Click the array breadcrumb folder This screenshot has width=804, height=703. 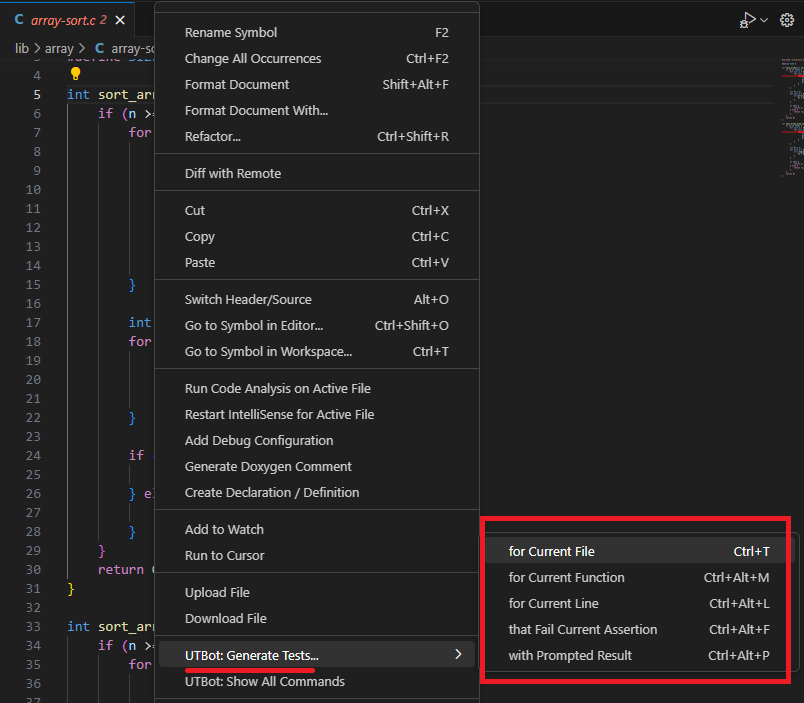(x=59, y=48)
